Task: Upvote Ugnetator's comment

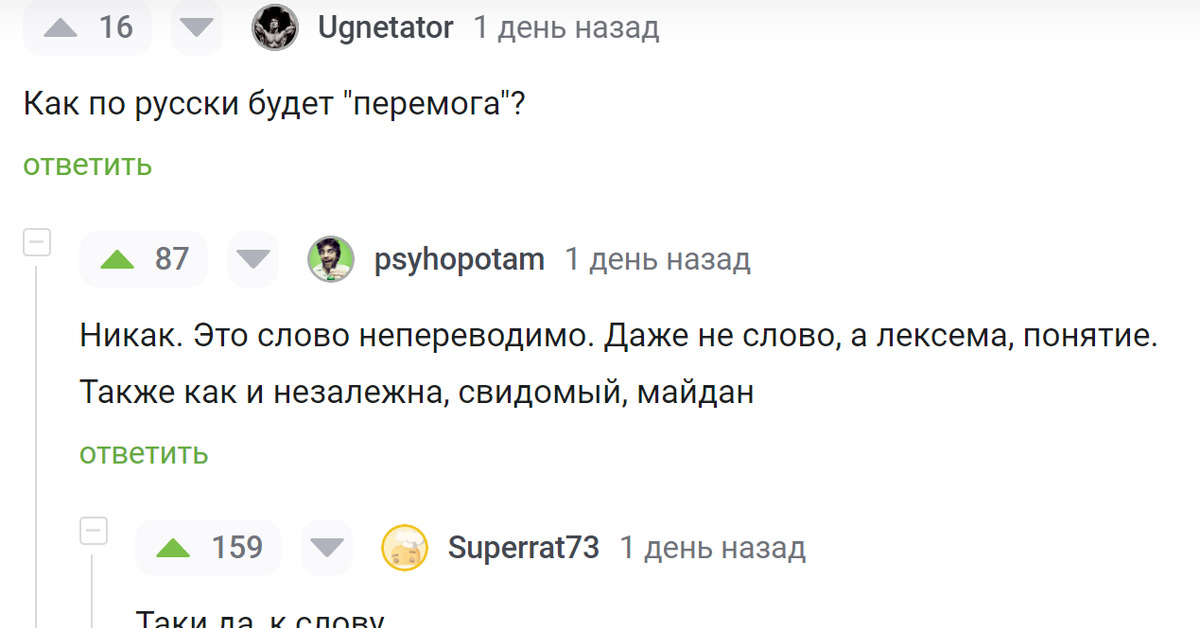Action: coord(61,28)
